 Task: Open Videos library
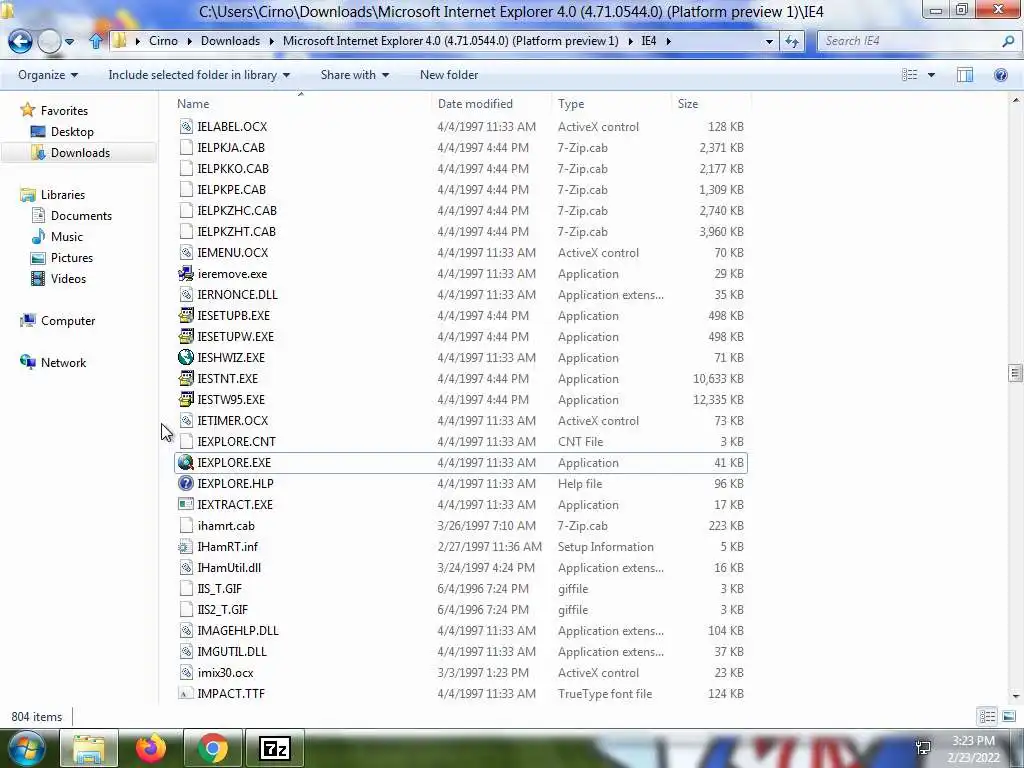click(68, 279)
